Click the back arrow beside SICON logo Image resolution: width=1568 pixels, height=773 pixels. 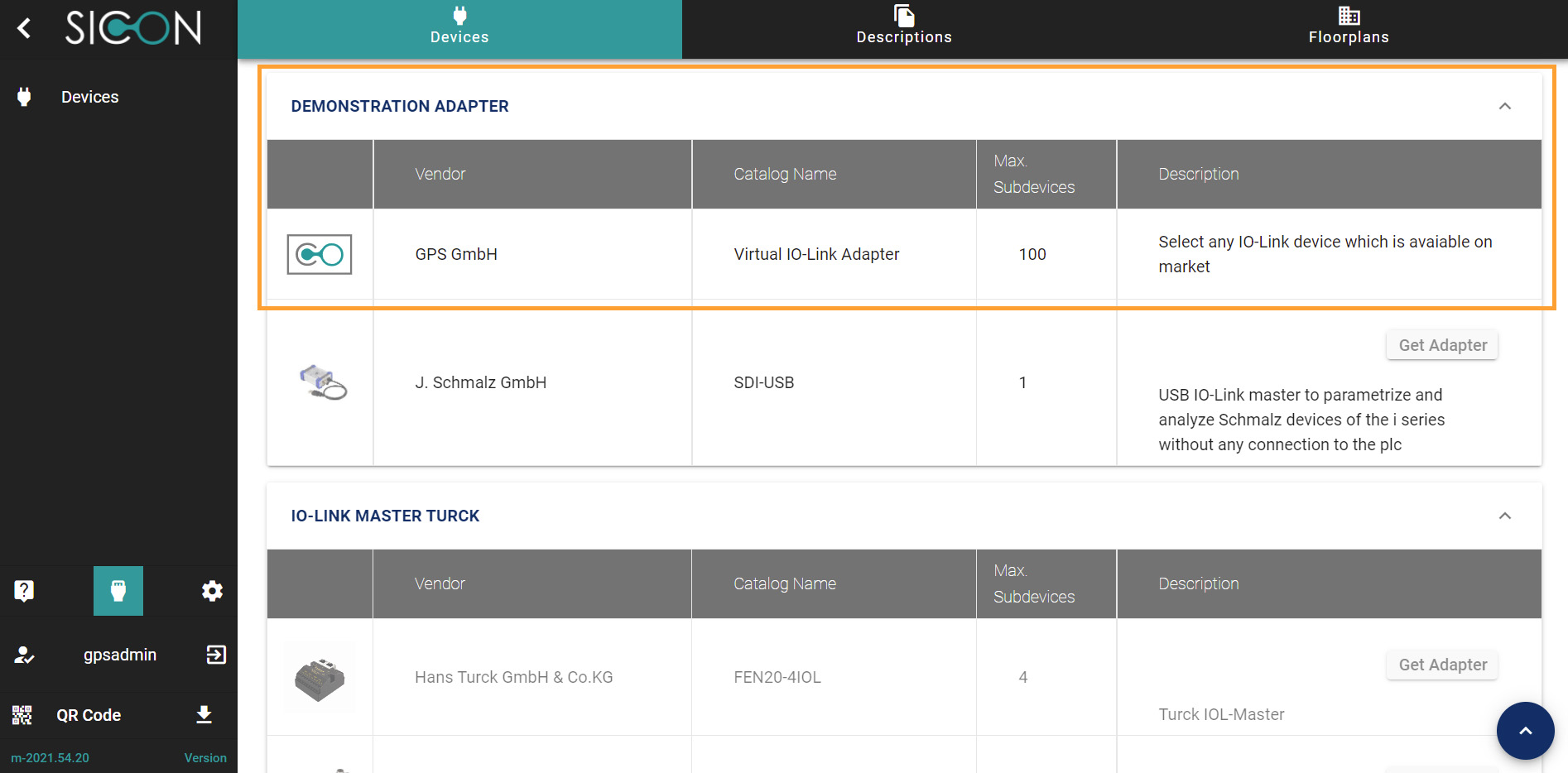25,29
